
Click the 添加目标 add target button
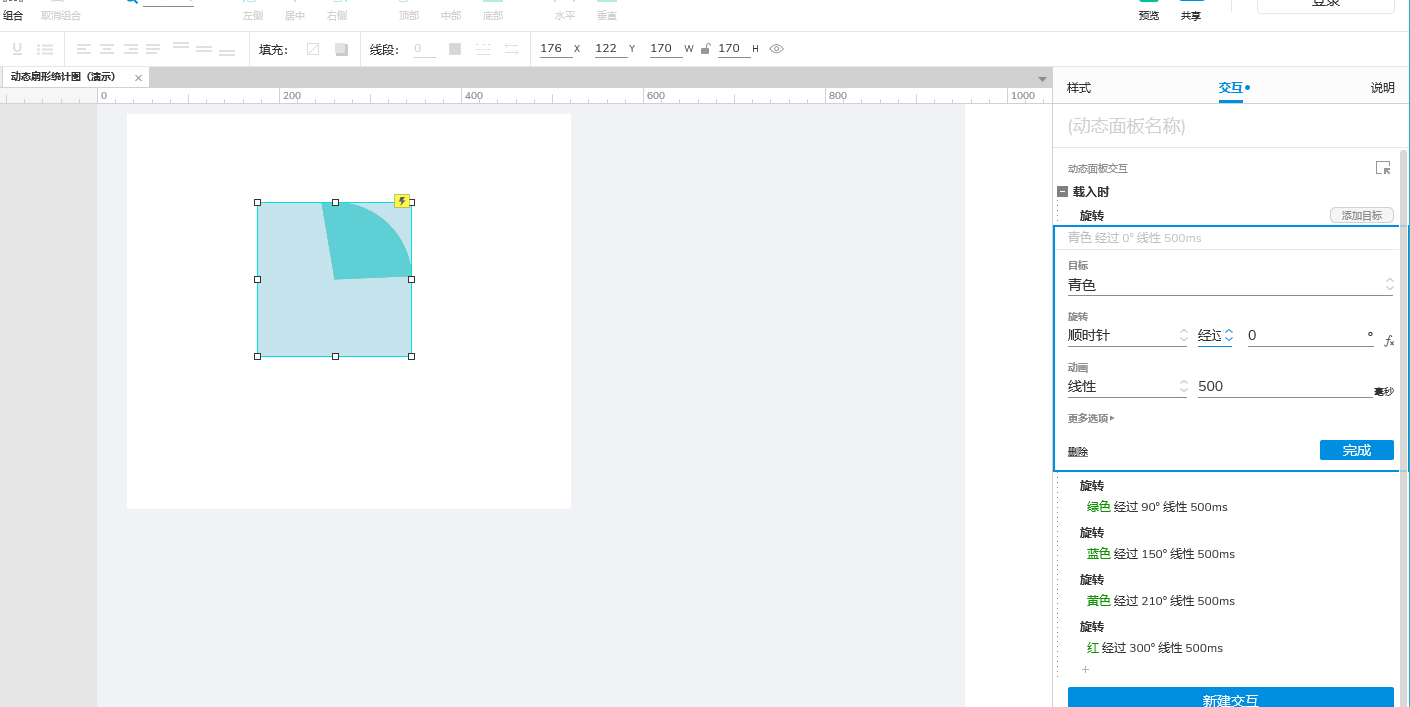[x=1361, y=215]
